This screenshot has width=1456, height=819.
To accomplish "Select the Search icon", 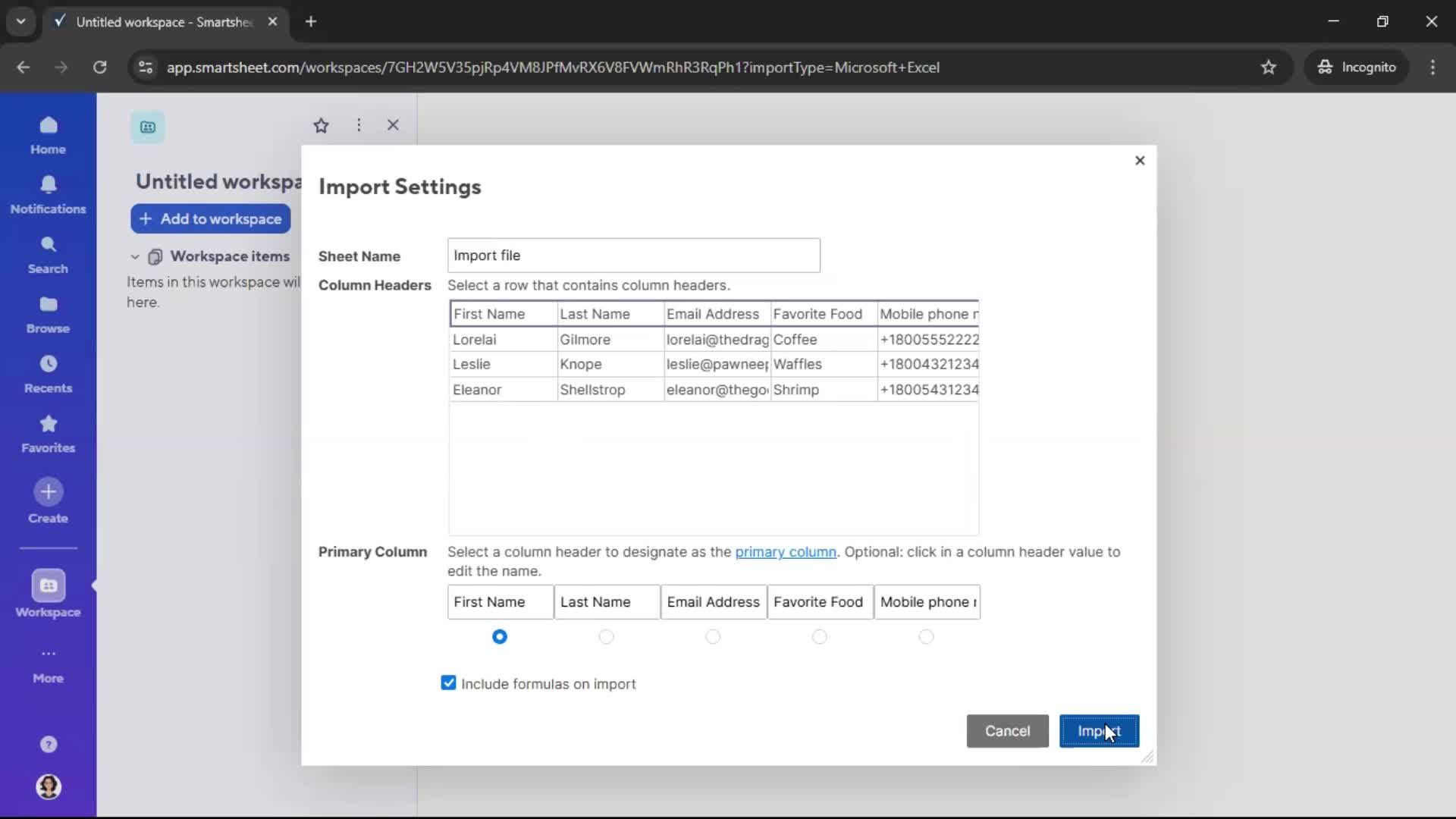I will coord(48,253).
